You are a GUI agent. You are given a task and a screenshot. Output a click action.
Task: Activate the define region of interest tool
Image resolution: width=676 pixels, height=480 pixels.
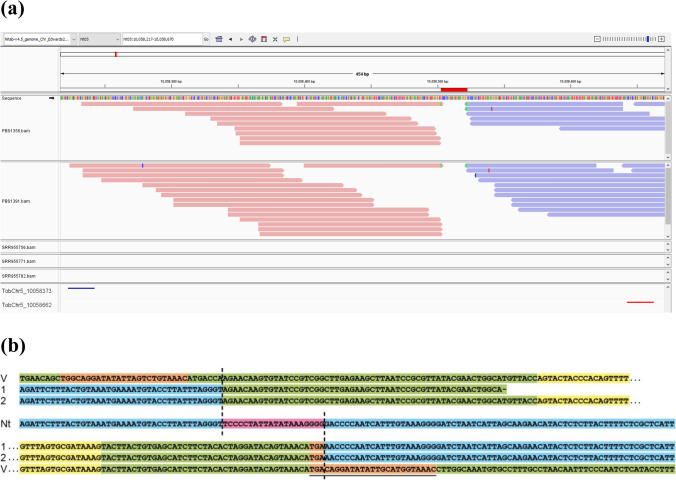pyautogui.click(x=264, y=39)
